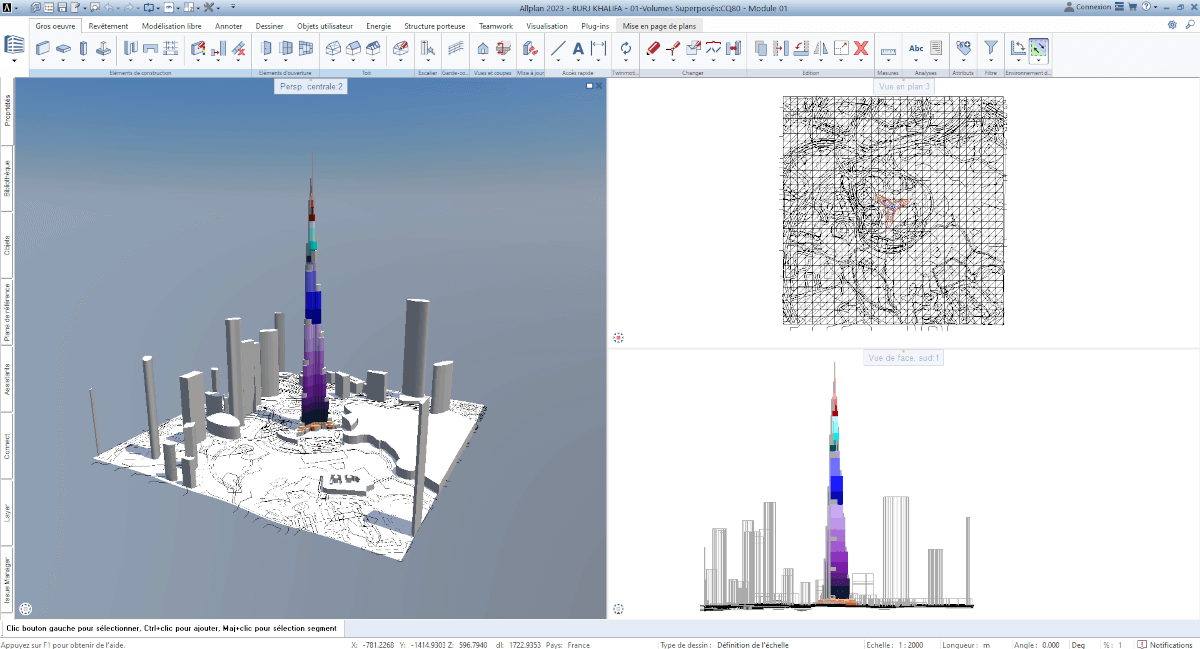The height and width of the screenshot is (649, 1200).
Task: Expand the dropdown arrow under the Mesures icon
Action: point(888,60)
